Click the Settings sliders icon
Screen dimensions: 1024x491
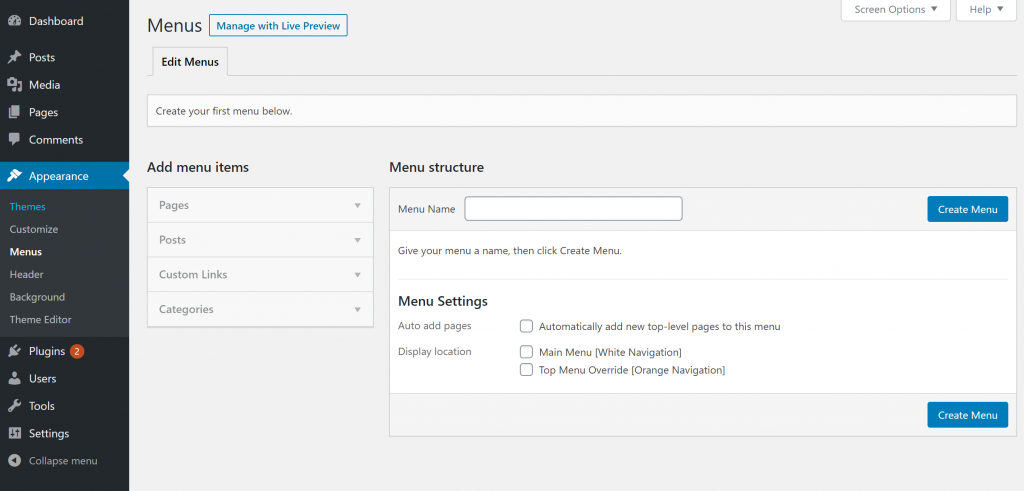point(14,434)
